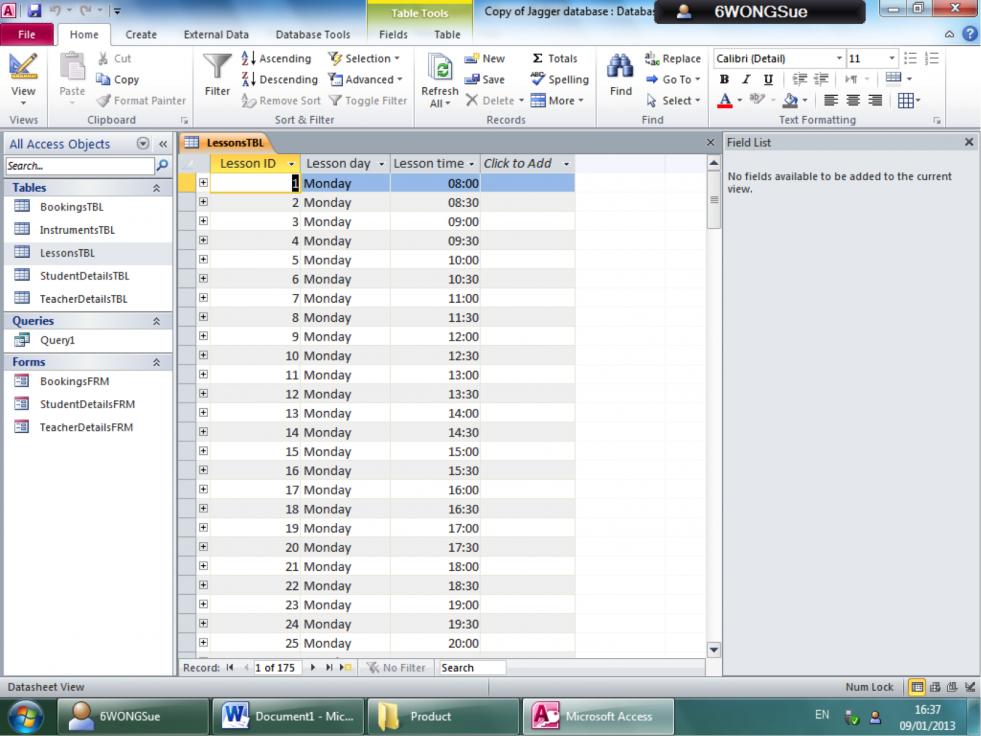This screenshot has width=981, height=736.
Task: Toggle italic text formatting
Action: coord(745,79)
